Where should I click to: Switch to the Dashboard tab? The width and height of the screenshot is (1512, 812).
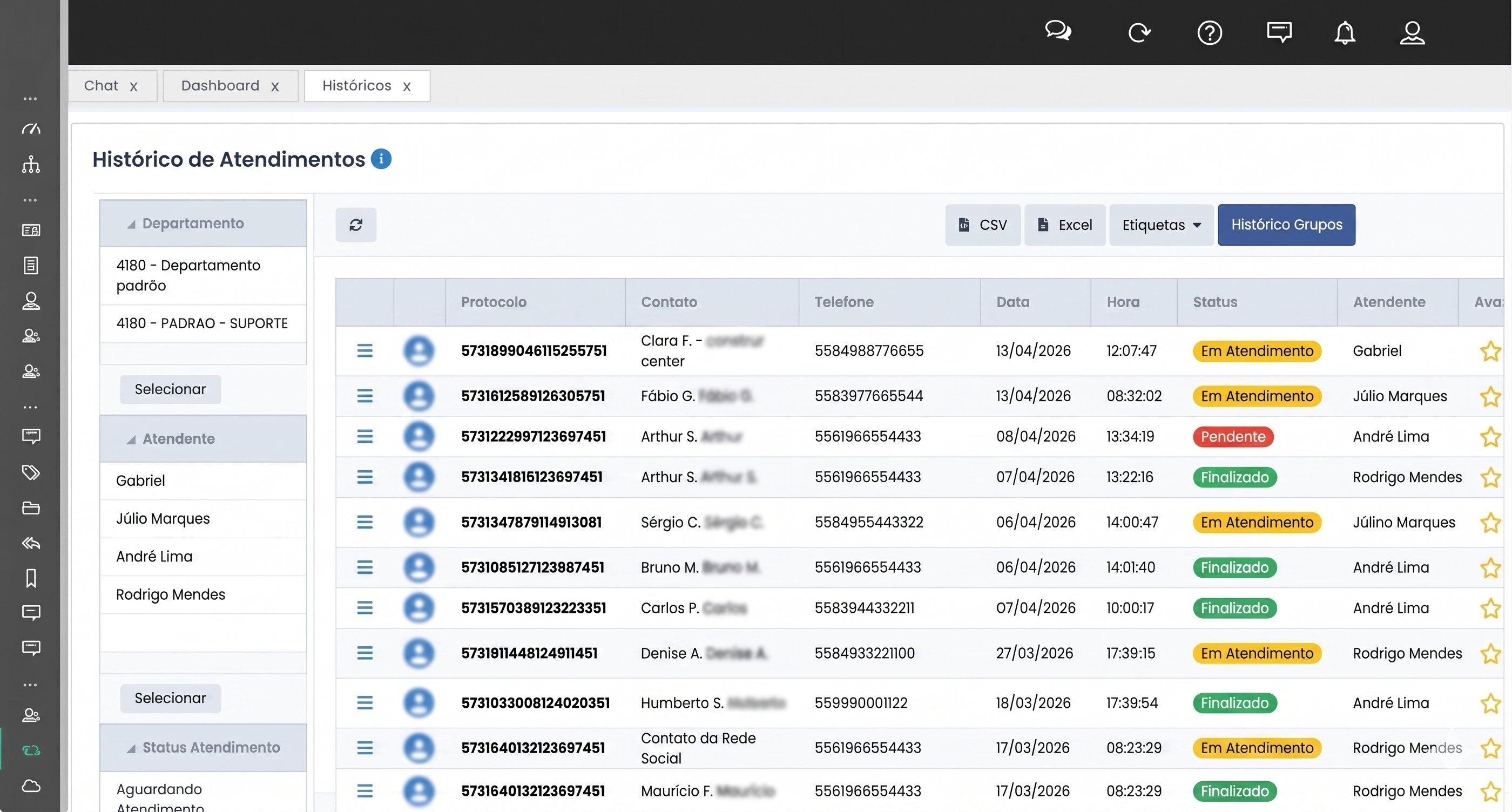pyautogui.click(x=221, y=86)
